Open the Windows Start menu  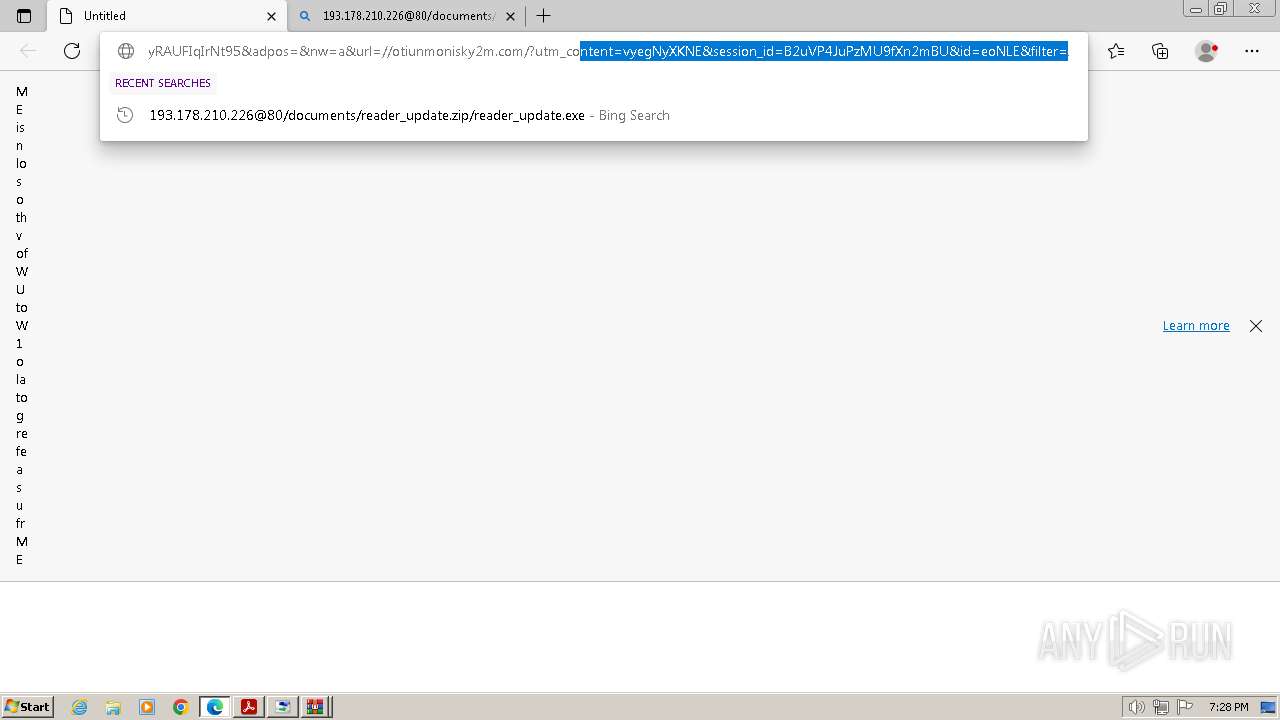28,707
